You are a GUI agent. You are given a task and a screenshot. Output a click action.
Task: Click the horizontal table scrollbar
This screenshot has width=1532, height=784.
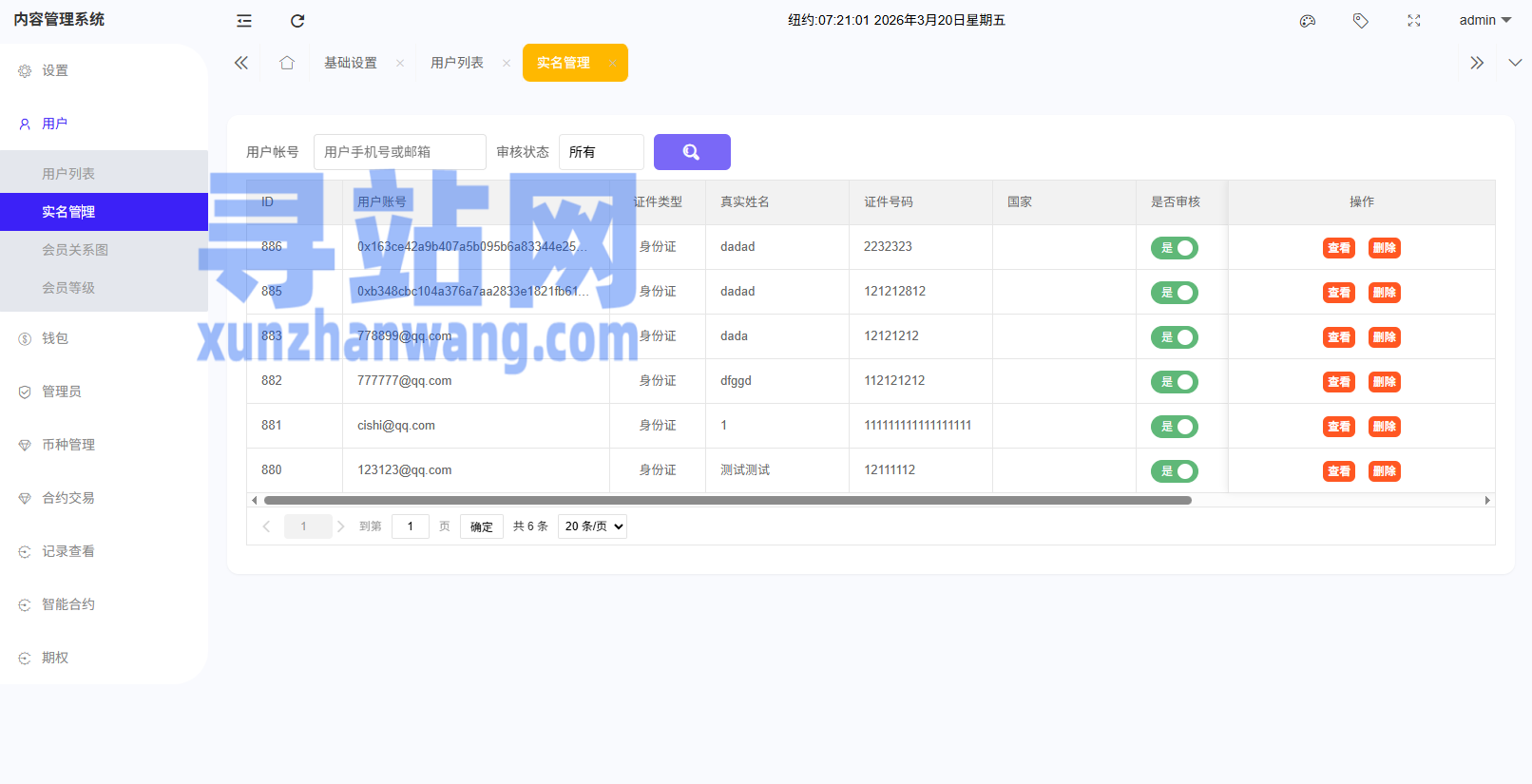click(x=727, y=500)
